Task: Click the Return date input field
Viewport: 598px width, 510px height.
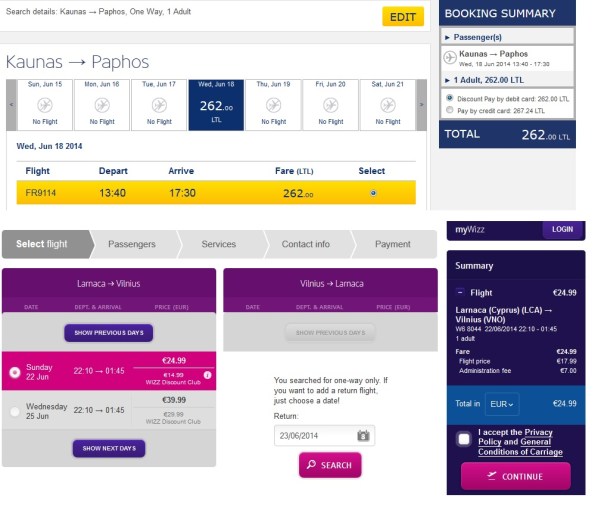Action: coord(324,436)
